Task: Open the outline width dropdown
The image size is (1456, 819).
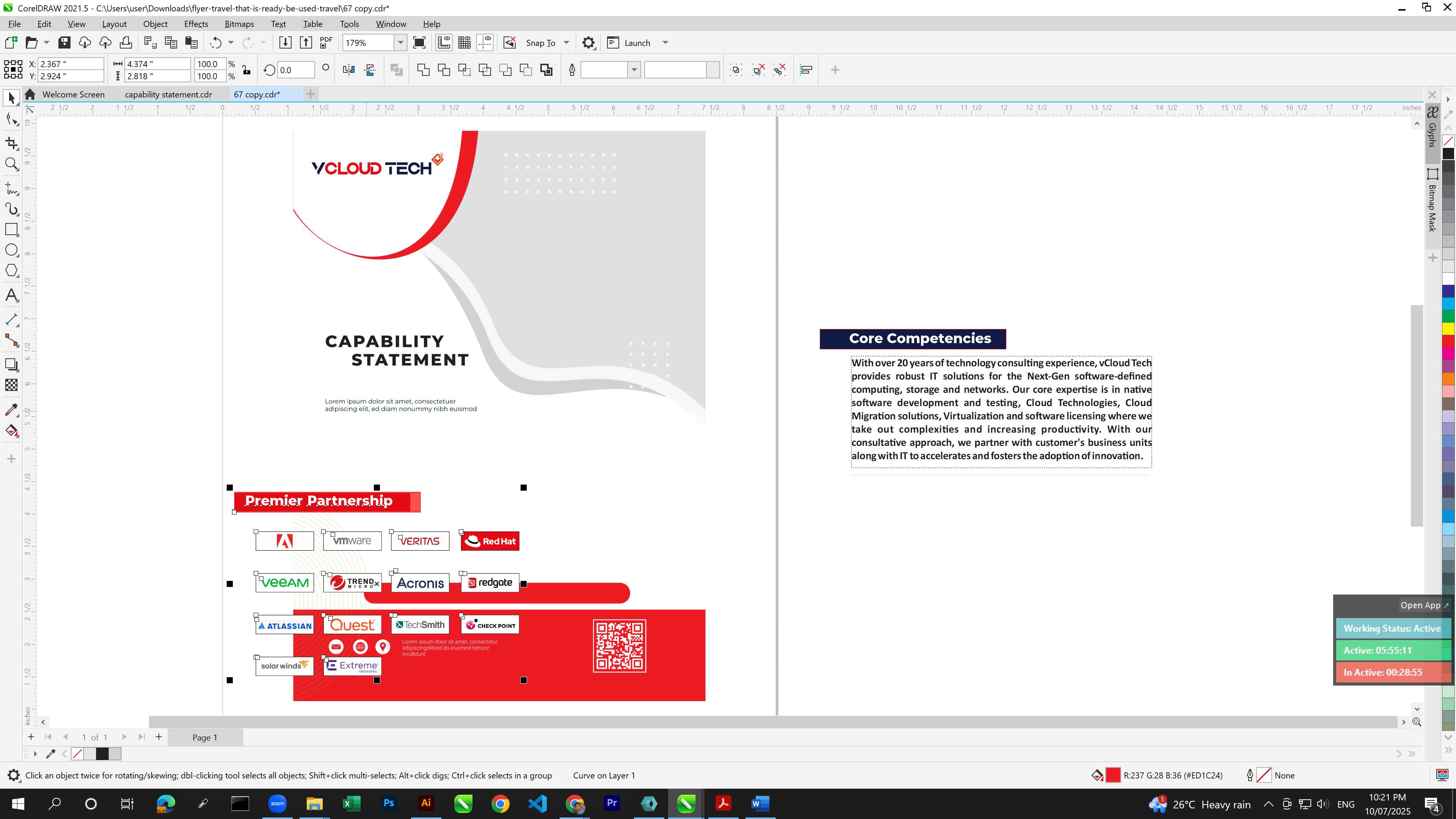Action: coord(634,70)
